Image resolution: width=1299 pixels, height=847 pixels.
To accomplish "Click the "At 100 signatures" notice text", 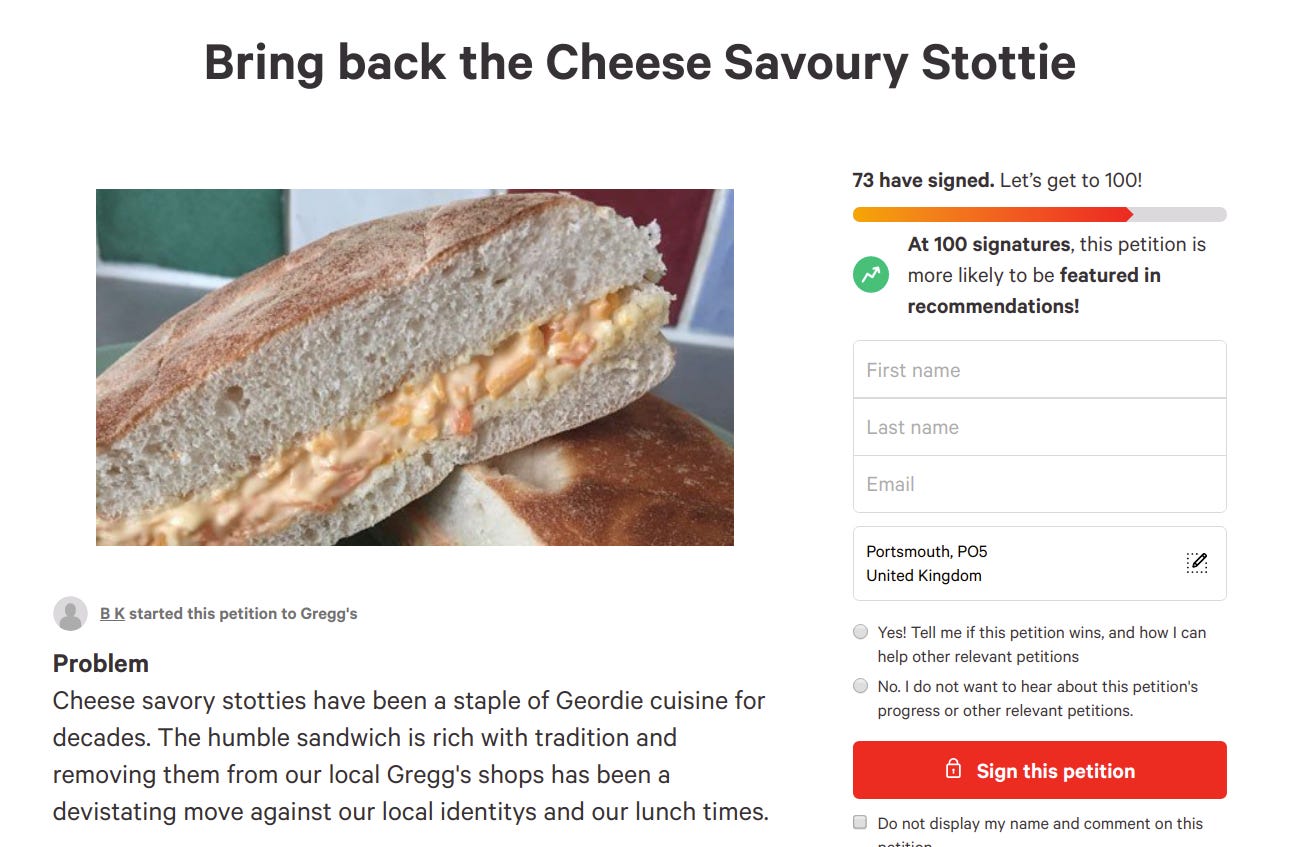I will point(1055,275).
